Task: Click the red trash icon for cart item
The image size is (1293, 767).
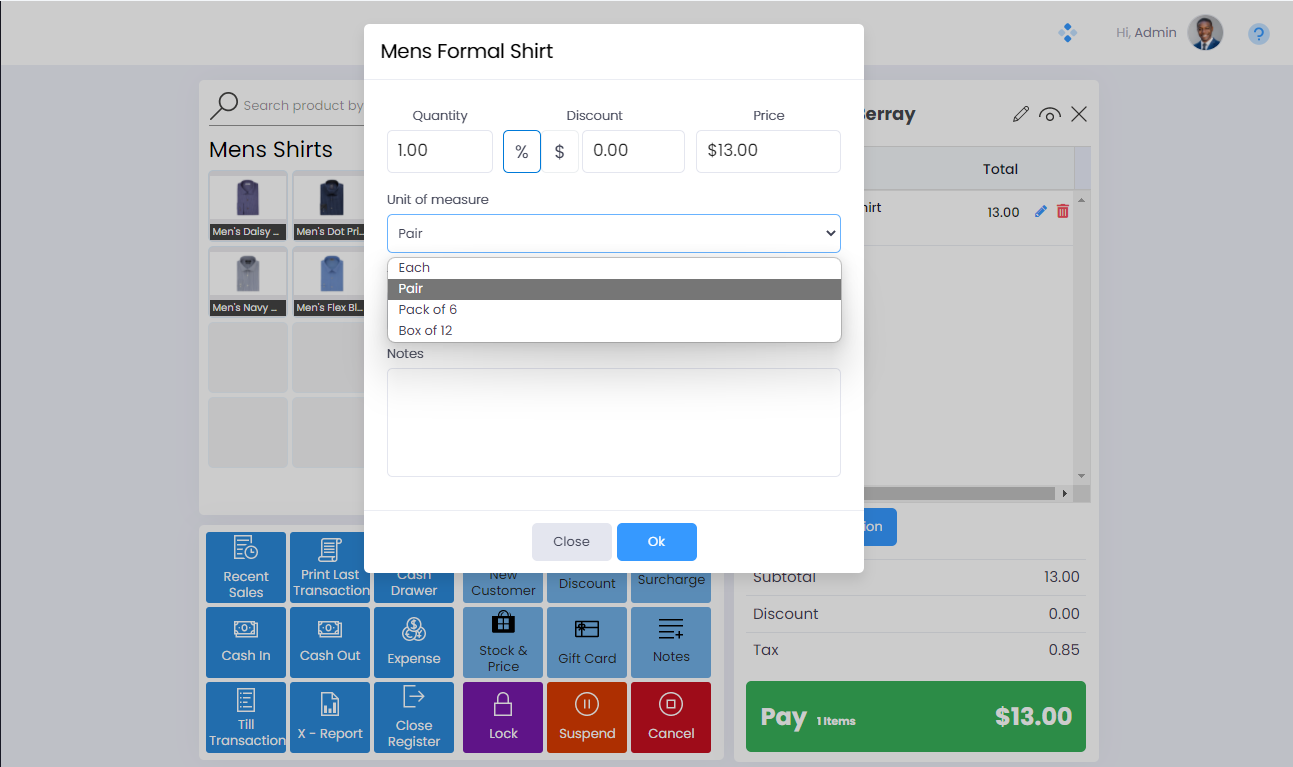Action: click(x=1063, y=212)
